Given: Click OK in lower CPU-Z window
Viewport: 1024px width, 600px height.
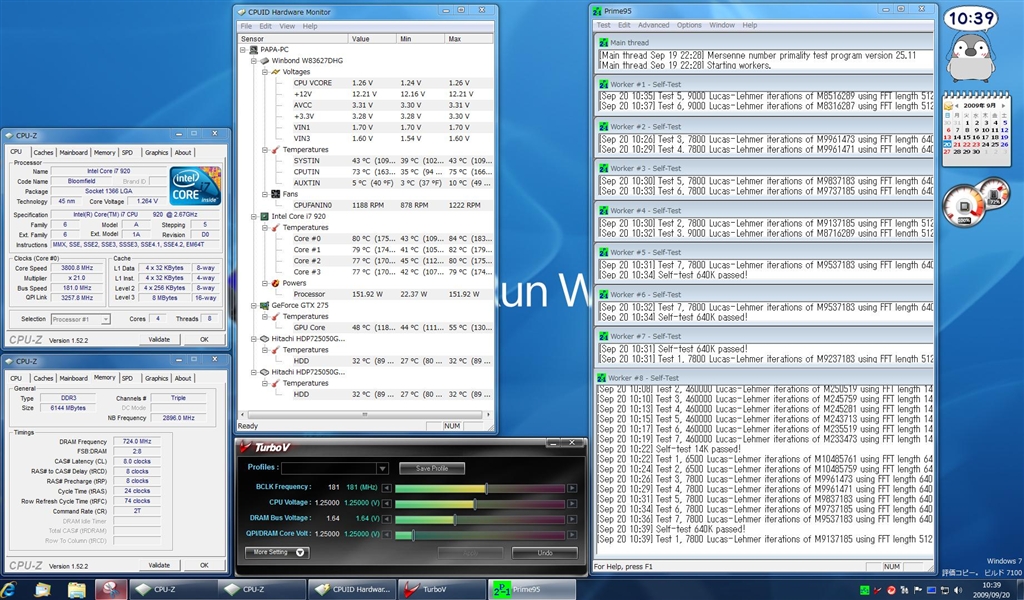Looking at the screenshot, I should pos(204,565).
